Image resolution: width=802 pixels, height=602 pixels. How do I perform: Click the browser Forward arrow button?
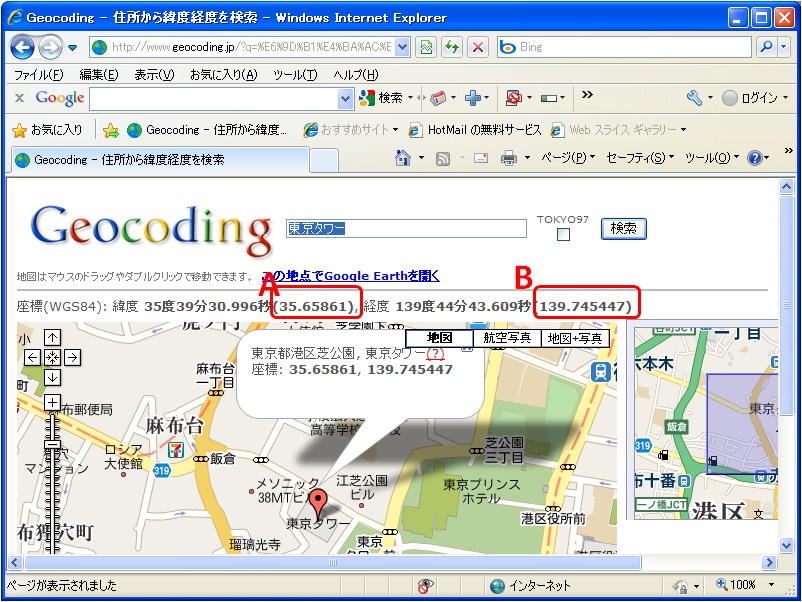(50, 48)
